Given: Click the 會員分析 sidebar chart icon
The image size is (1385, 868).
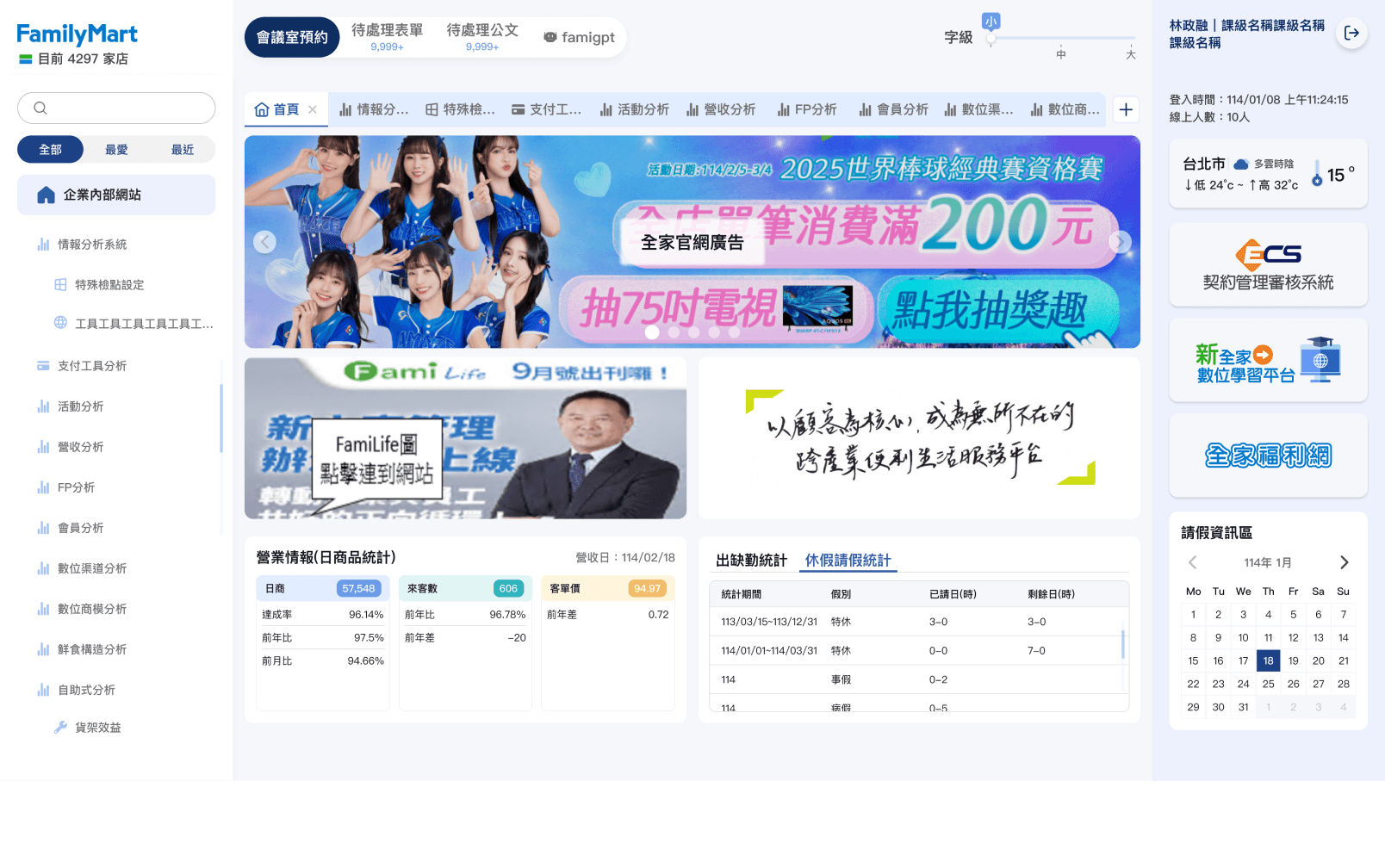Looking at the screenshot, I should pos(43,528).
